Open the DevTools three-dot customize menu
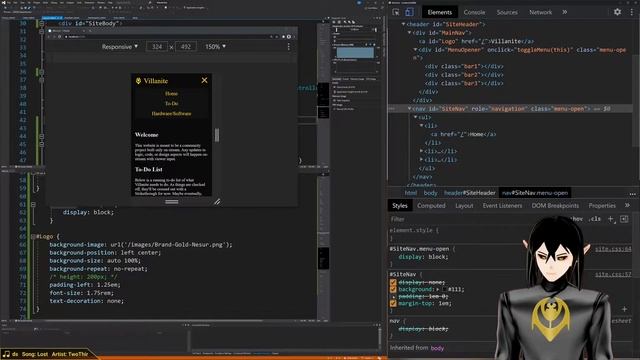640x360 pixels. point(631,12)
